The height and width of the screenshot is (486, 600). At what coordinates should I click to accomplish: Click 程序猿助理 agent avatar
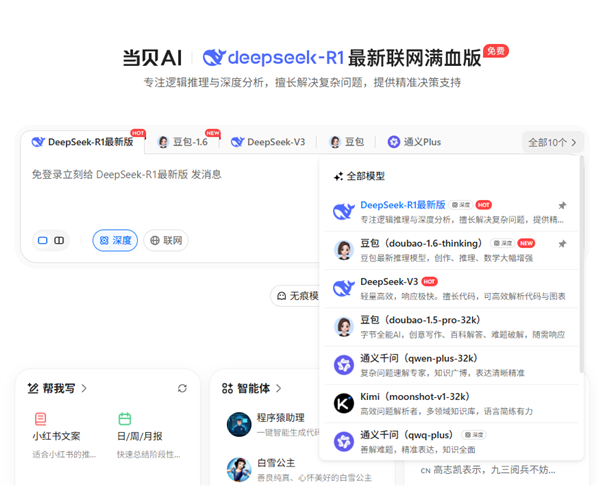tap(238, 424)
